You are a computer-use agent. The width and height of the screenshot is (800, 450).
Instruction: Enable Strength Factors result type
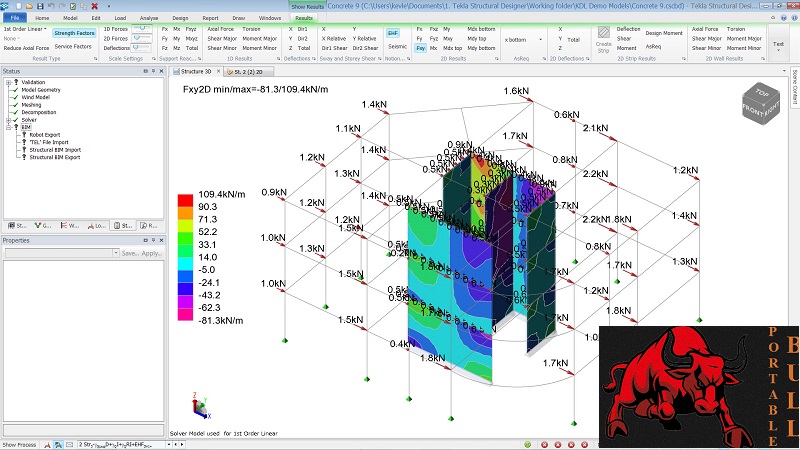74,33
